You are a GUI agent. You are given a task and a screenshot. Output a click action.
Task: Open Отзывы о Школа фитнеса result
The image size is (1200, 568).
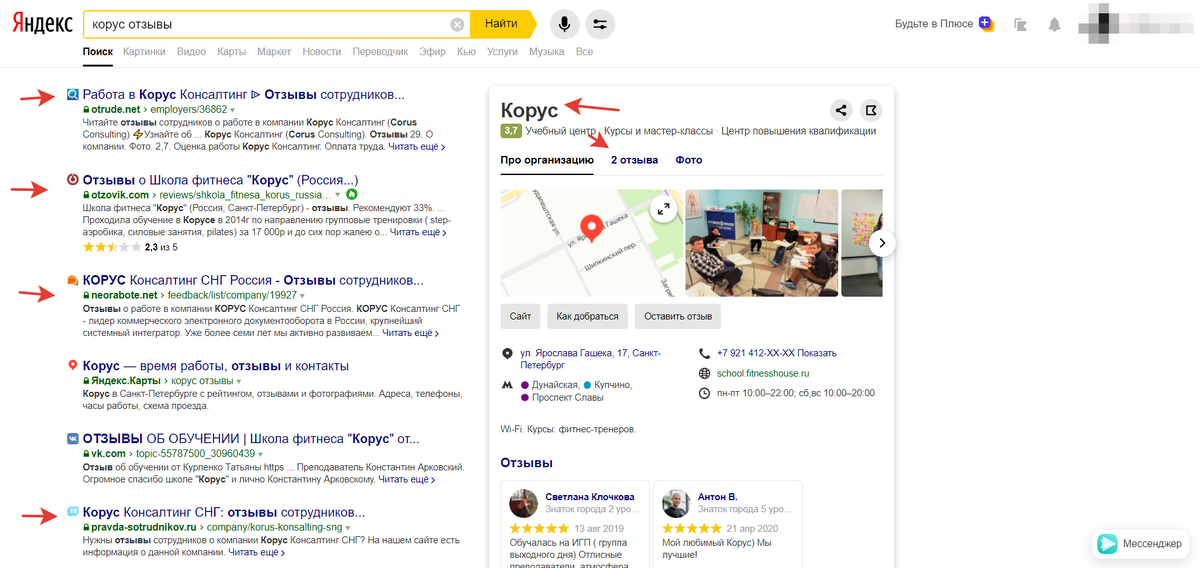click(220, 180)
